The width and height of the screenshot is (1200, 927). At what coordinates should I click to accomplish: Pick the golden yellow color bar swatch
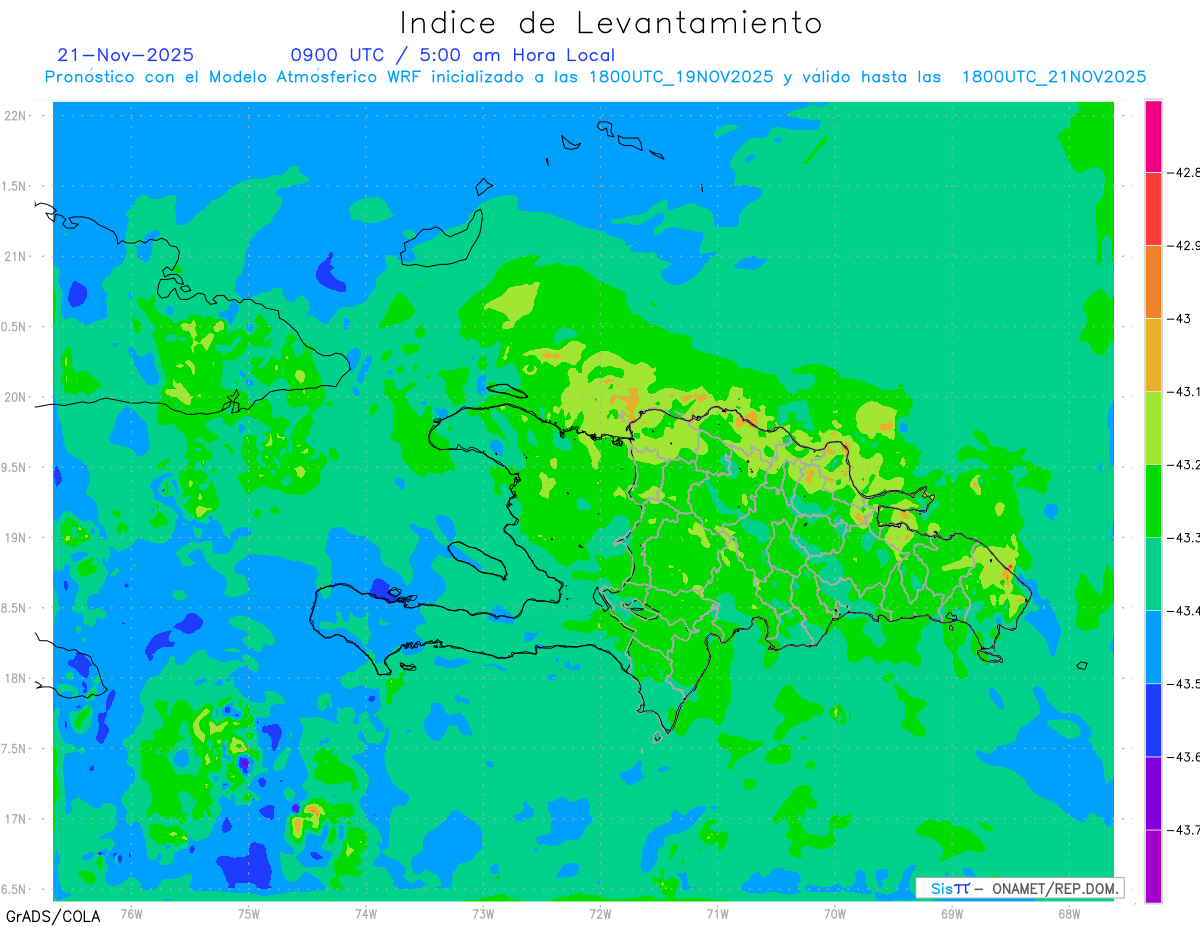pyautogui.click(x=1153, y=355)
